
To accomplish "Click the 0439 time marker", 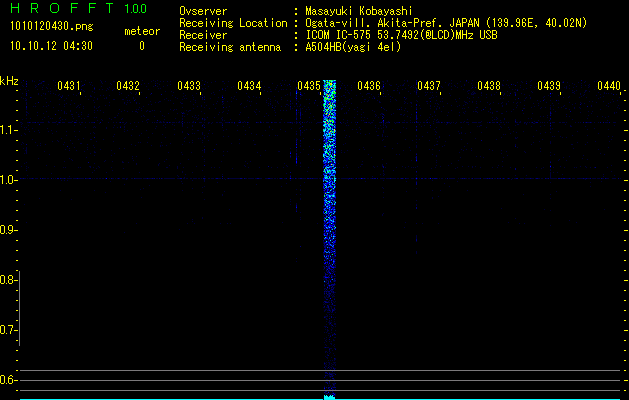I will tap(549, 85).
